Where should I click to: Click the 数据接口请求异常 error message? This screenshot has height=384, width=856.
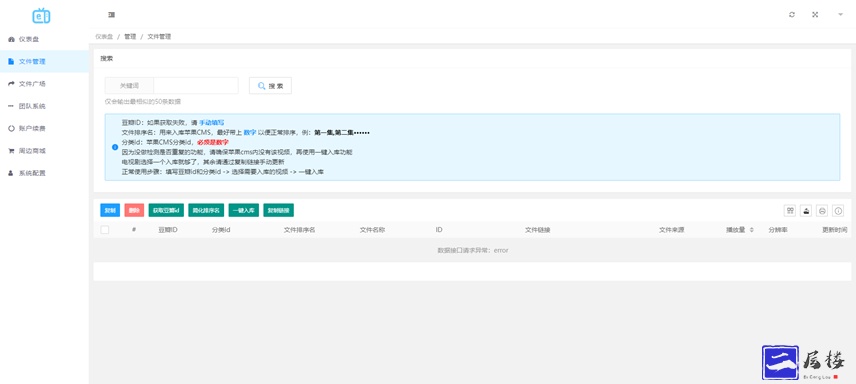pyautogui.click(x=473, y=250)
